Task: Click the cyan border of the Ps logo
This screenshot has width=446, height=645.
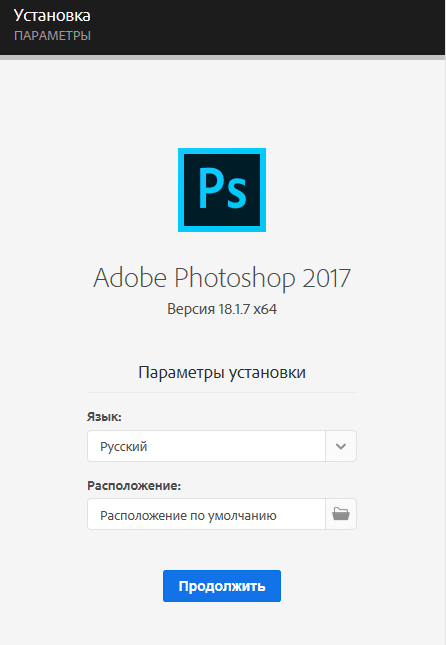Action: pos(181,190)
